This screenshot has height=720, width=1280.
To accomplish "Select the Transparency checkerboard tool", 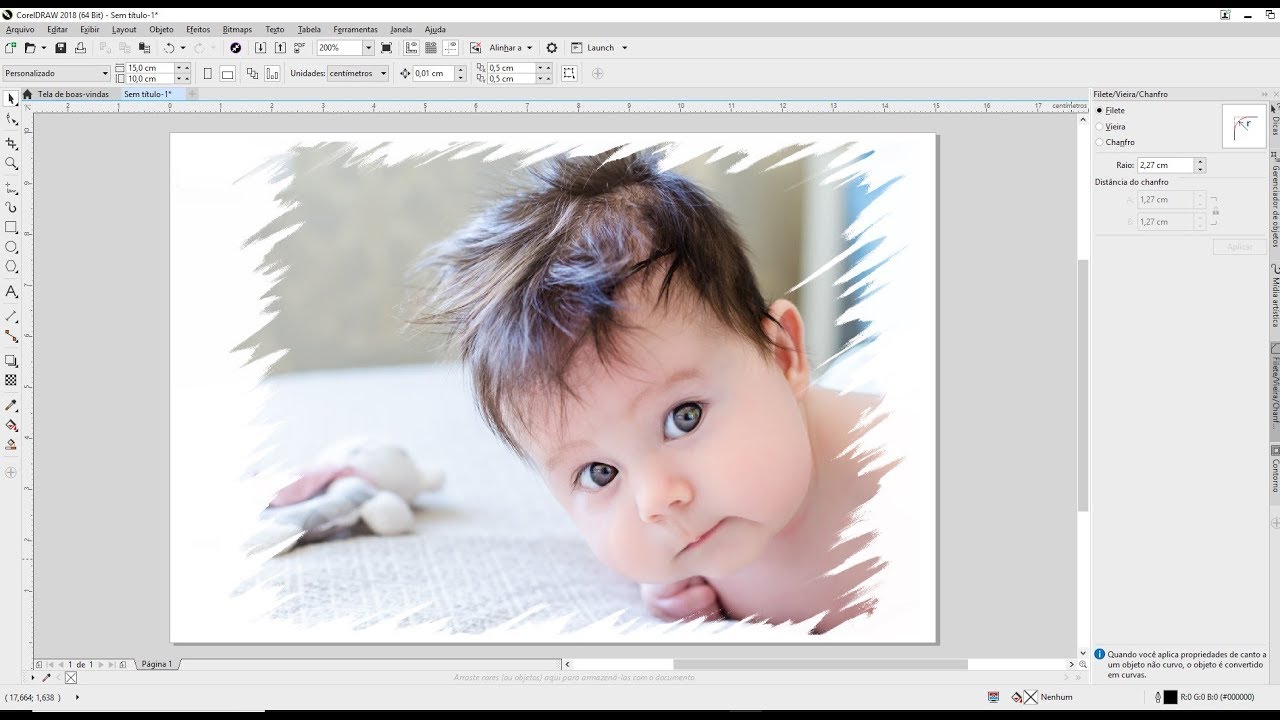I will (11, 380).
